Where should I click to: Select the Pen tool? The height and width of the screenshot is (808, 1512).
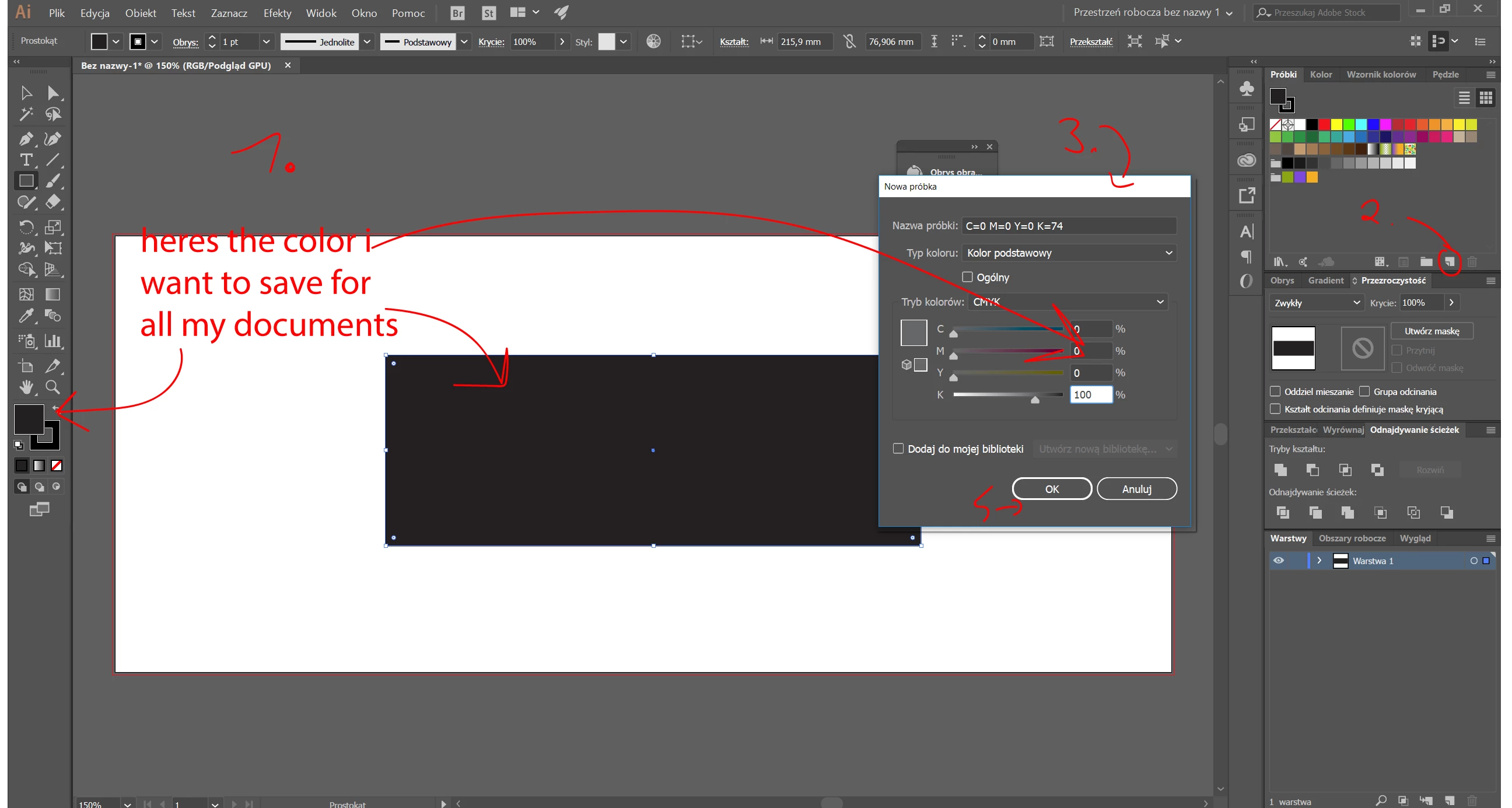click(x=25, y=139)
